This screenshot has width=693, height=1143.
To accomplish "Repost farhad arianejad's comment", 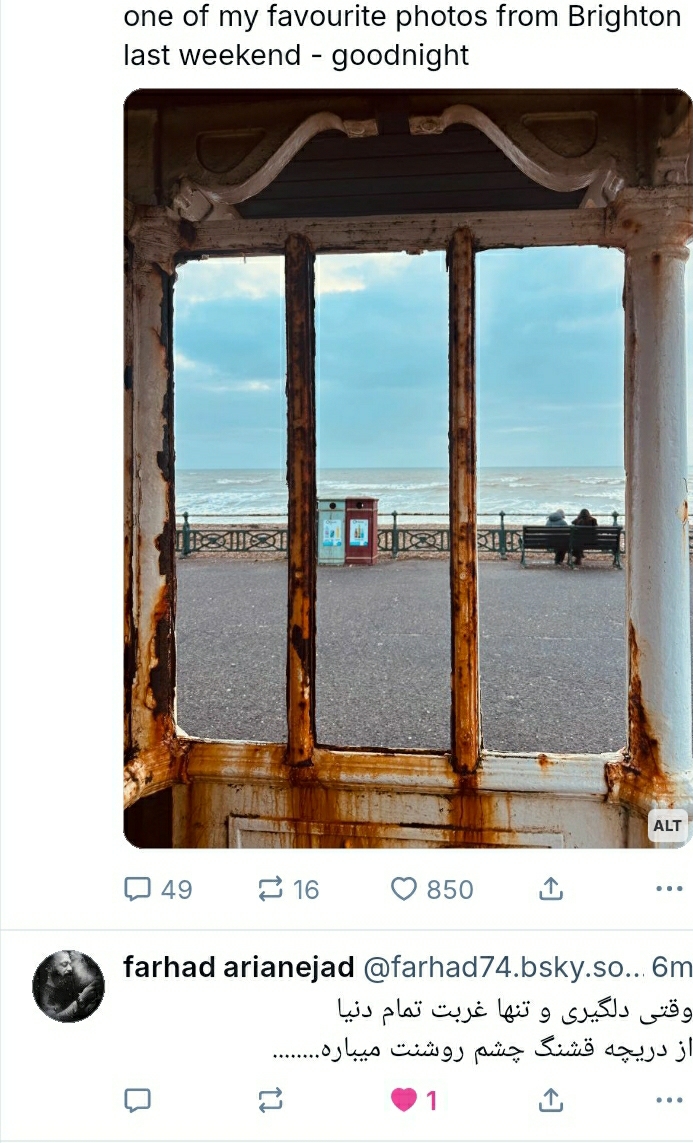I will [270, 1100].
